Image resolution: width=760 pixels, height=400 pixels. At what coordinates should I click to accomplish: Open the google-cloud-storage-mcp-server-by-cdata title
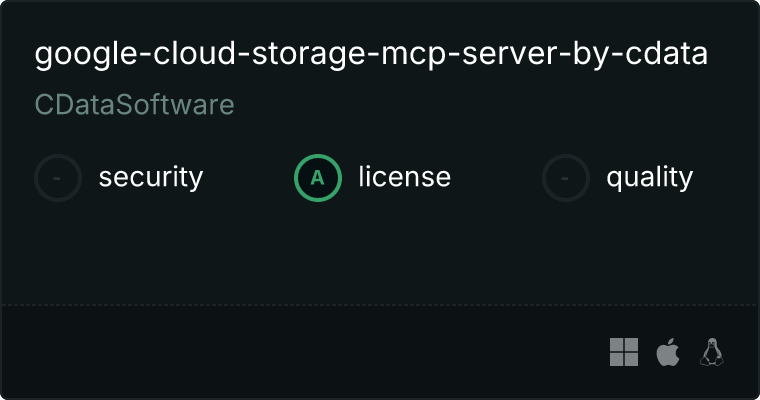(x=371, y=54)
